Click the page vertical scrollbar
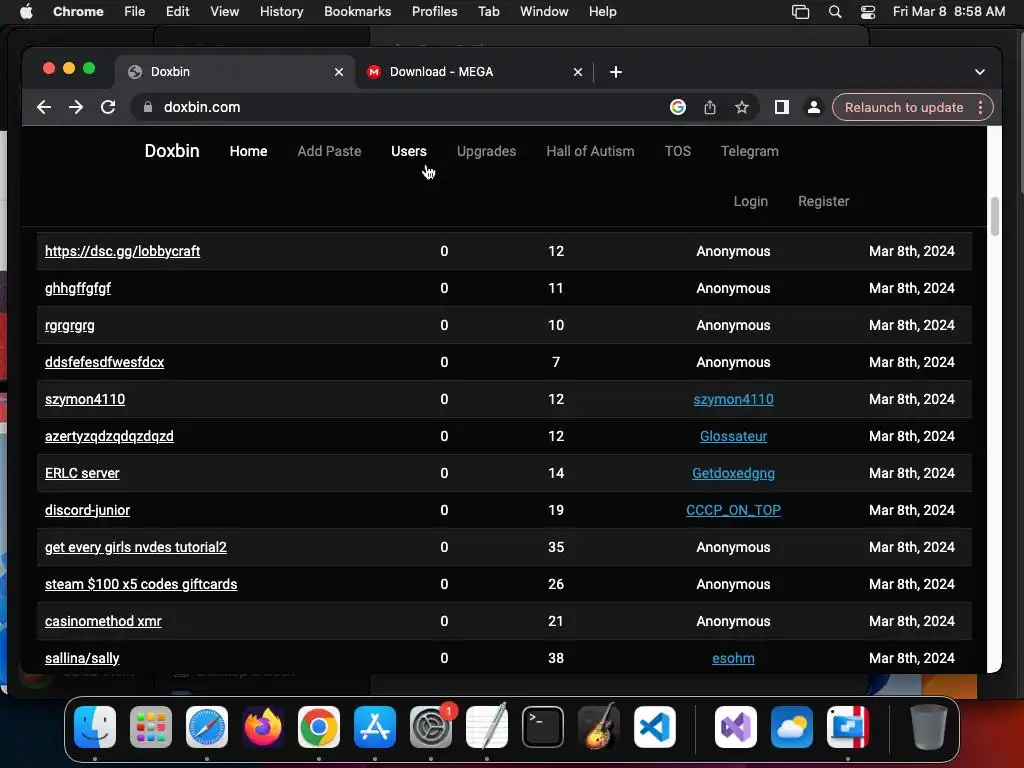Screen dimensions: 1024x768 (995, 216)
